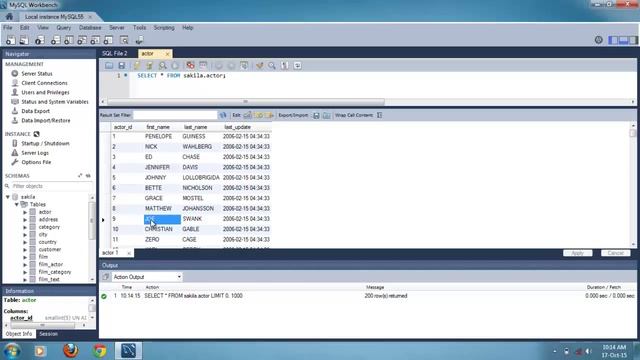Click the refresh result set icon

tap(223, 115)
